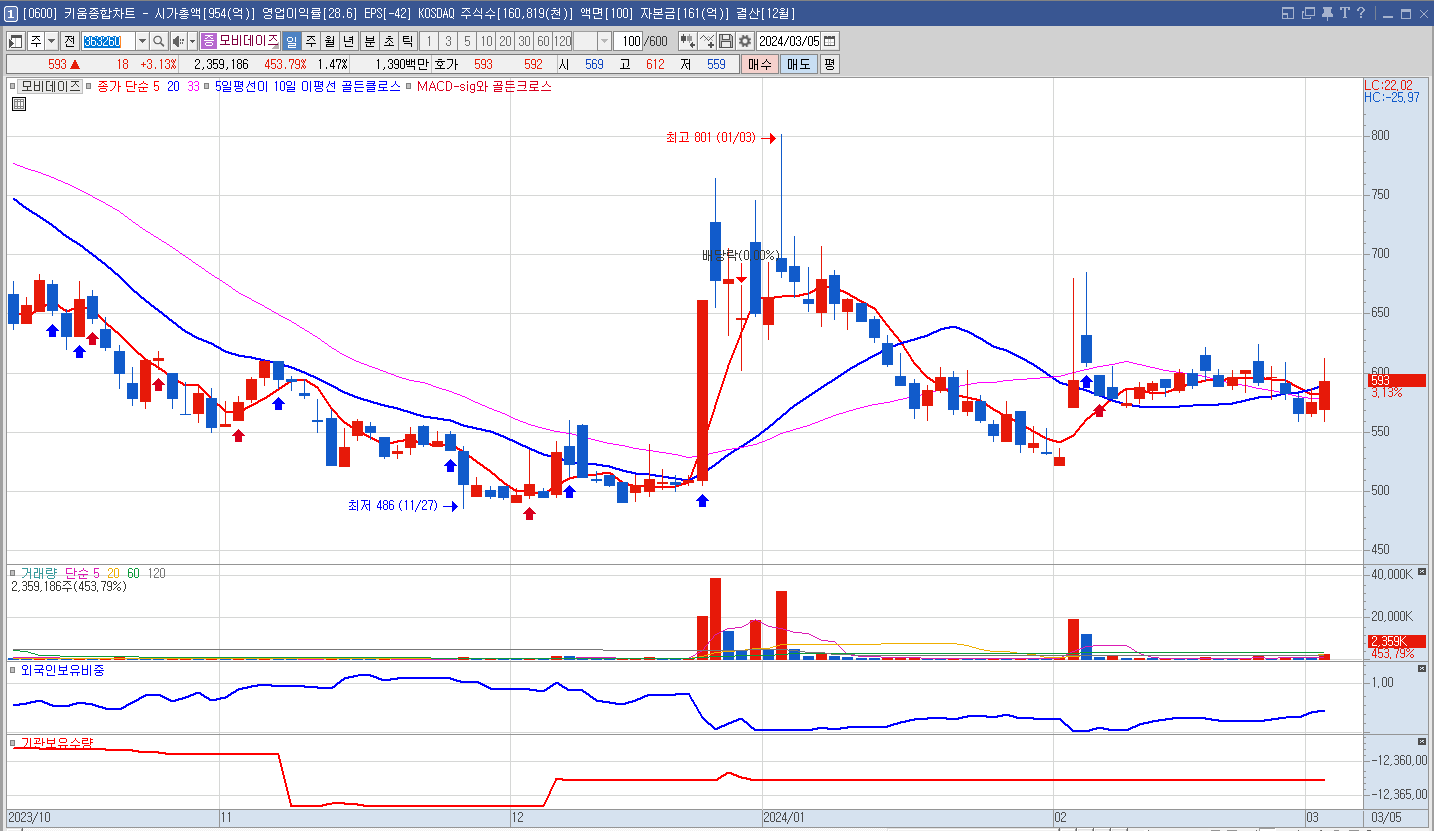Open the dropdown beside the speaker icon
The image size is (1434, 831).
pos(192,41)
